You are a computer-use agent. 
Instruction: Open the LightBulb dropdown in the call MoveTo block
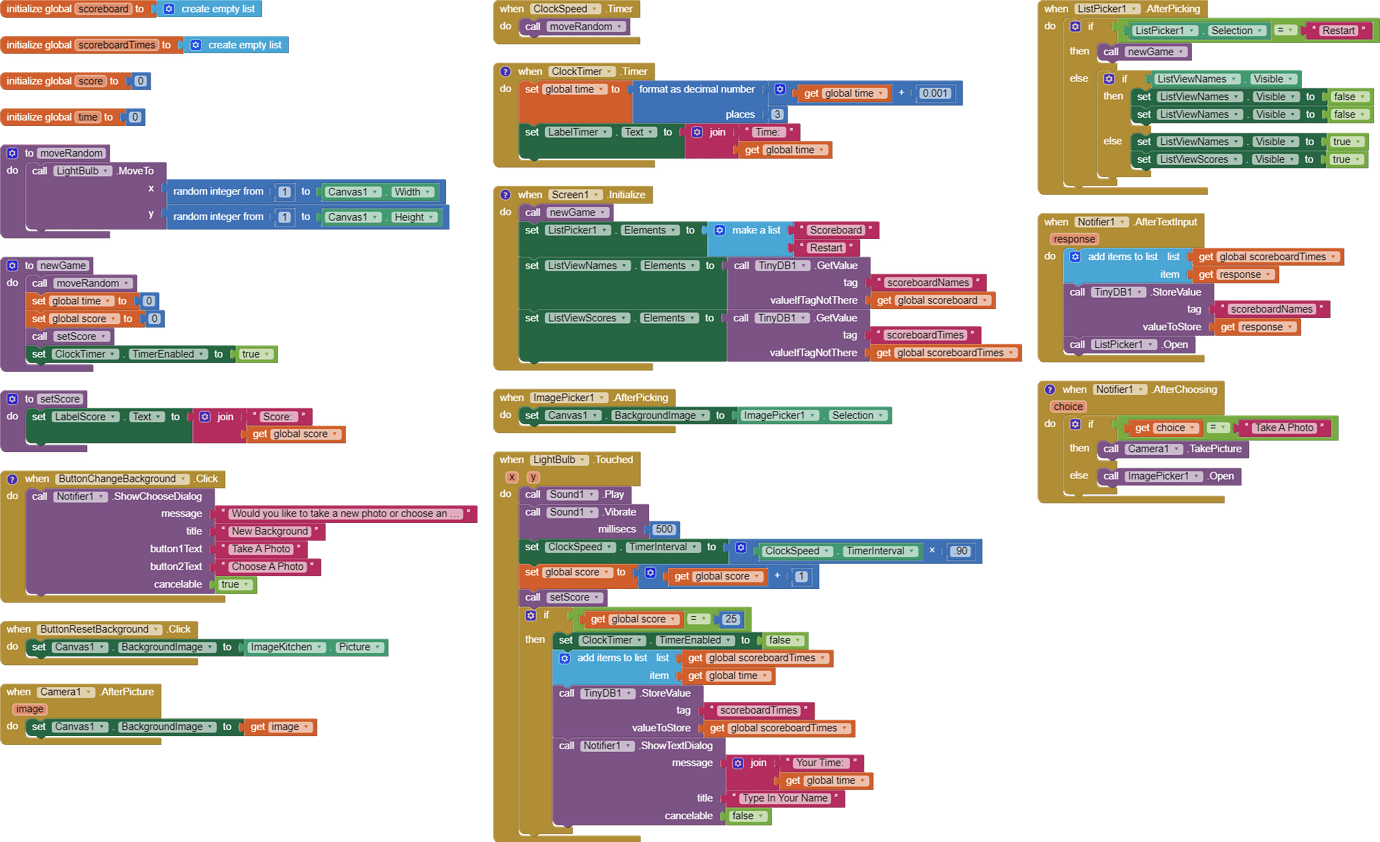click(x=82, y=171)
